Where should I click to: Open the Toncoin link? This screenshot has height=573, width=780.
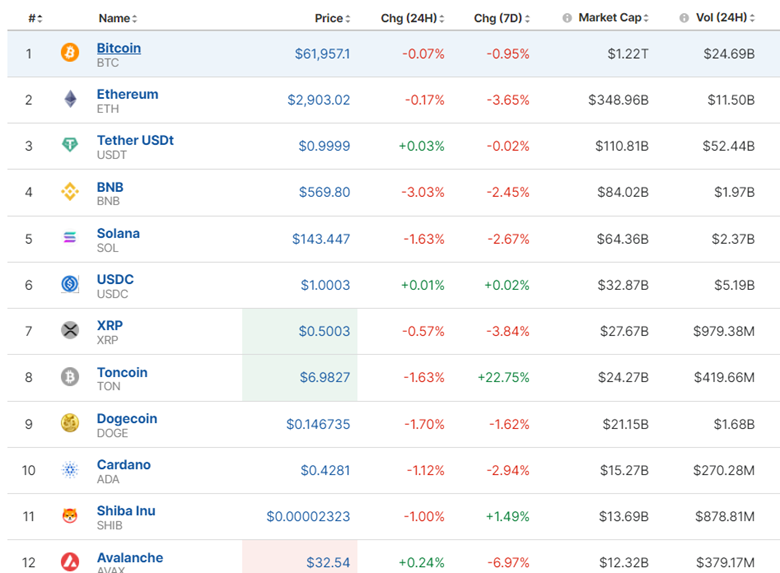(x=122, y=373)
